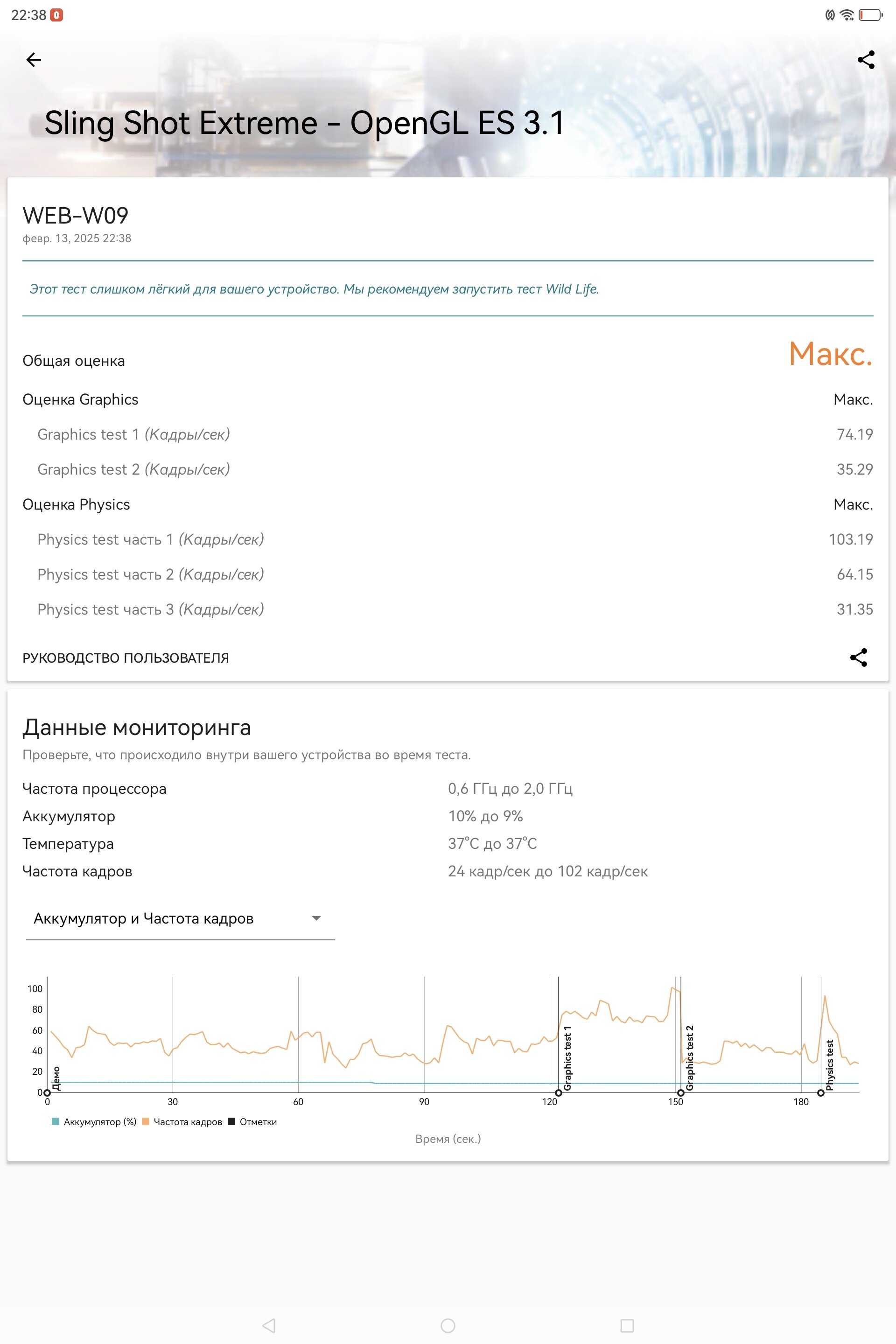Screen dimensions: 896x1344
Task: Toggle Отметки legend entry
Action: (x=252, y=1122)
